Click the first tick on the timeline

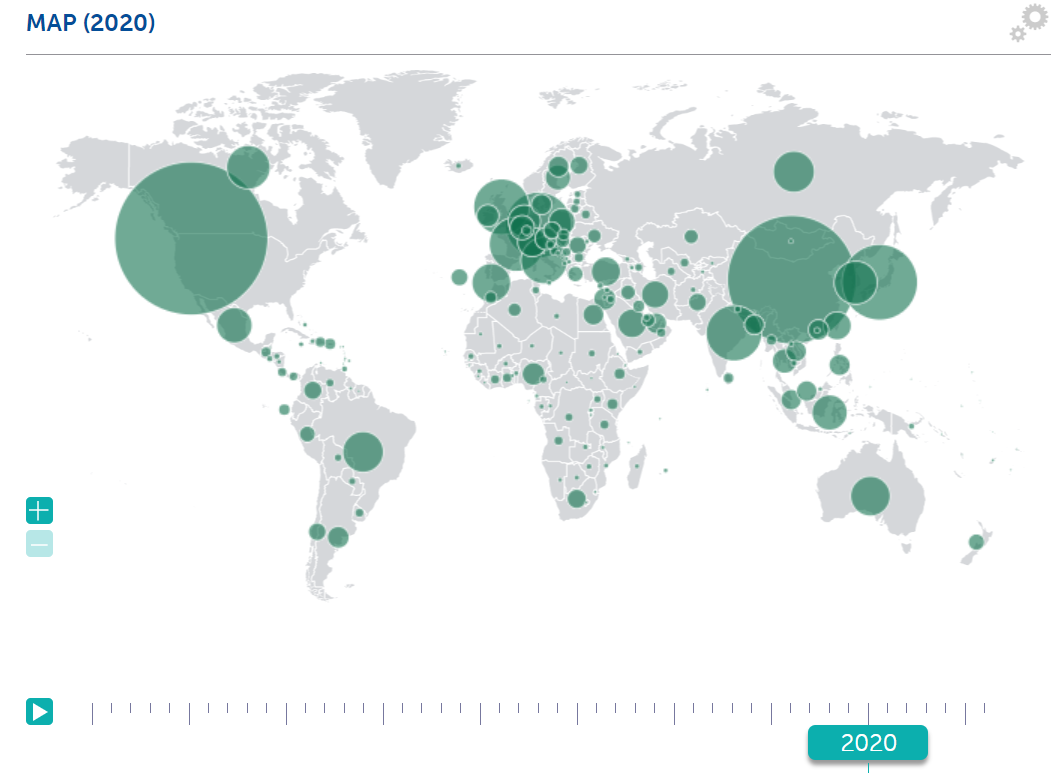click(x=93, y=712)
